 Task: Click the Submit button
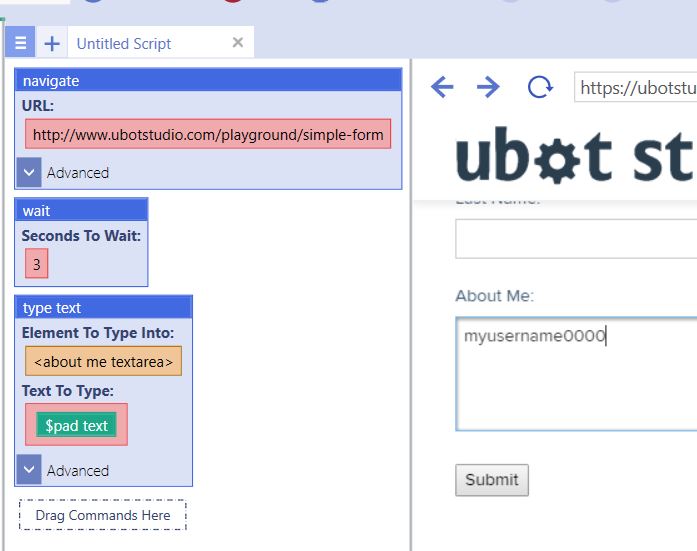492,480
